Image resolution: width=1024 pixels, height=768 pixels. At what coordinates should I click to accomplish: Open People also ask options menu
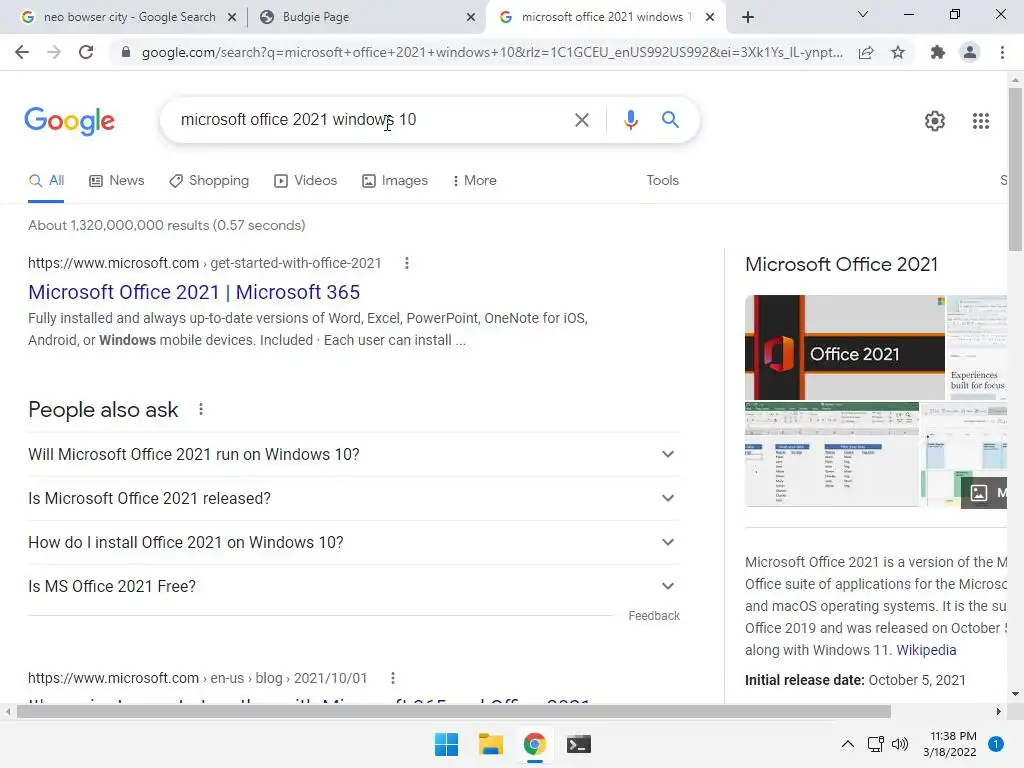(x=200, y=409)
